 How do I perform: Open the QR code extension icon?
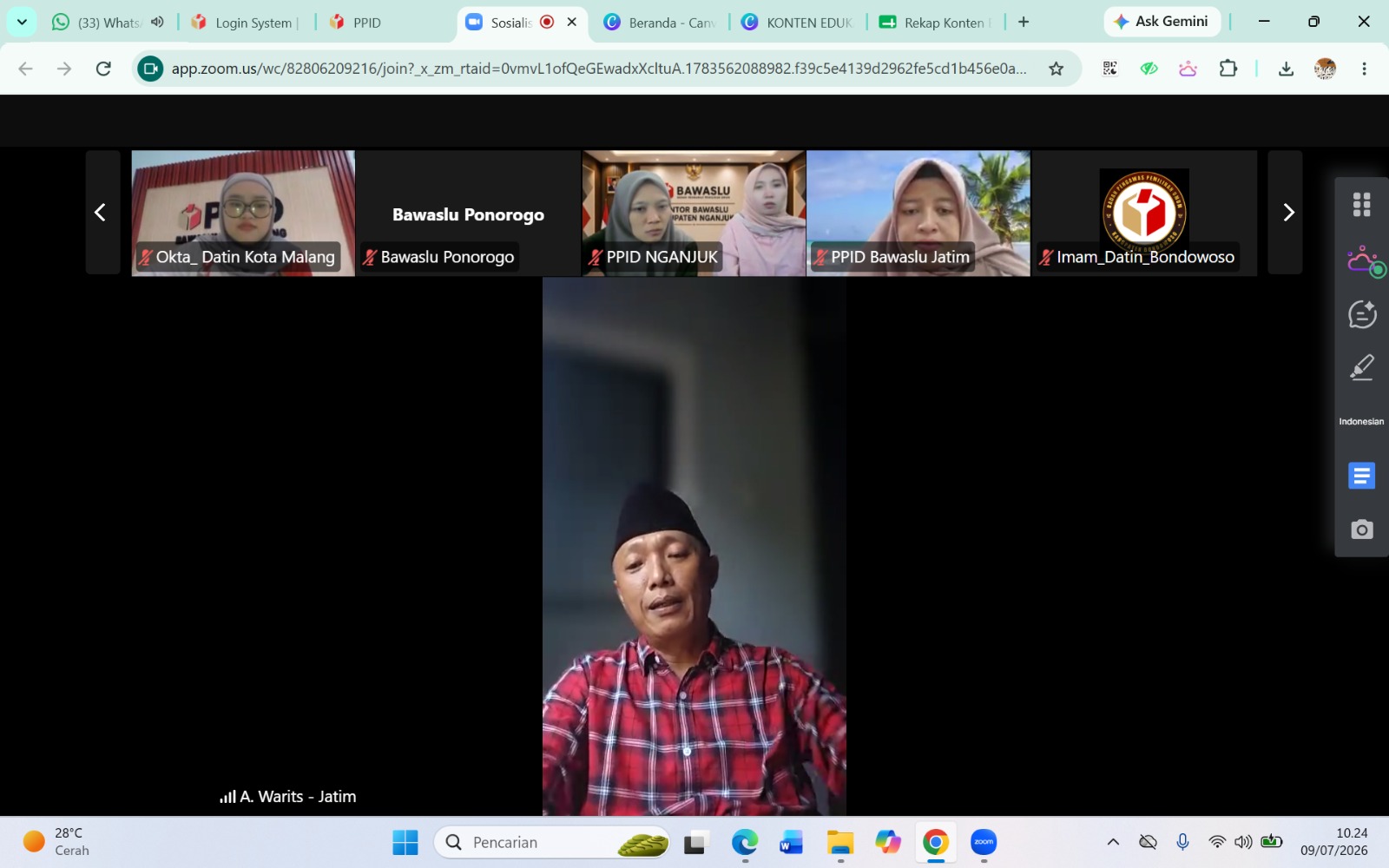point(1109,69)
